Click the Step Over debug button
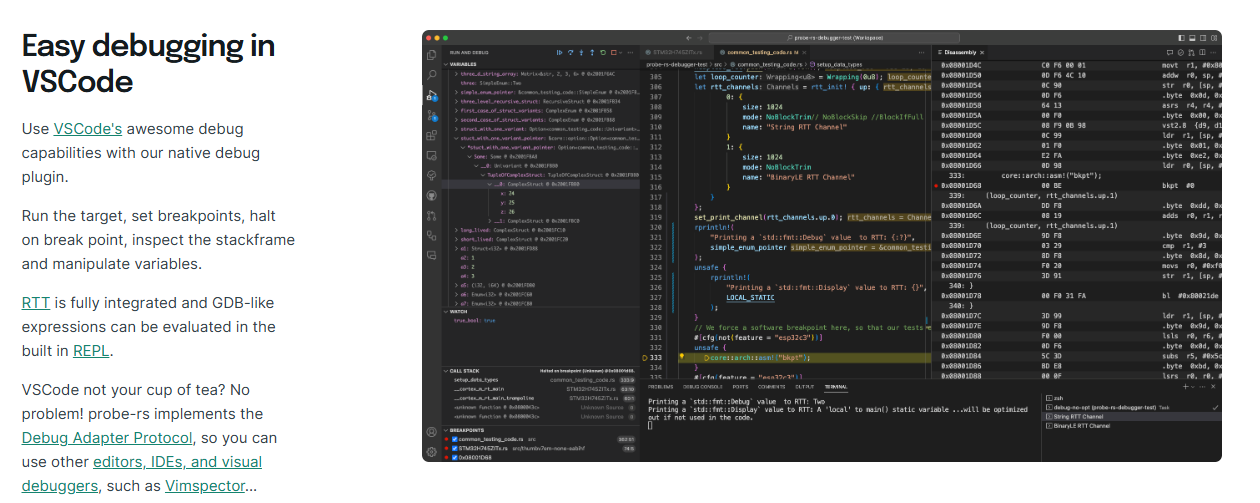Viewport: 1260px width, 503px height. (x=571, y=52)
